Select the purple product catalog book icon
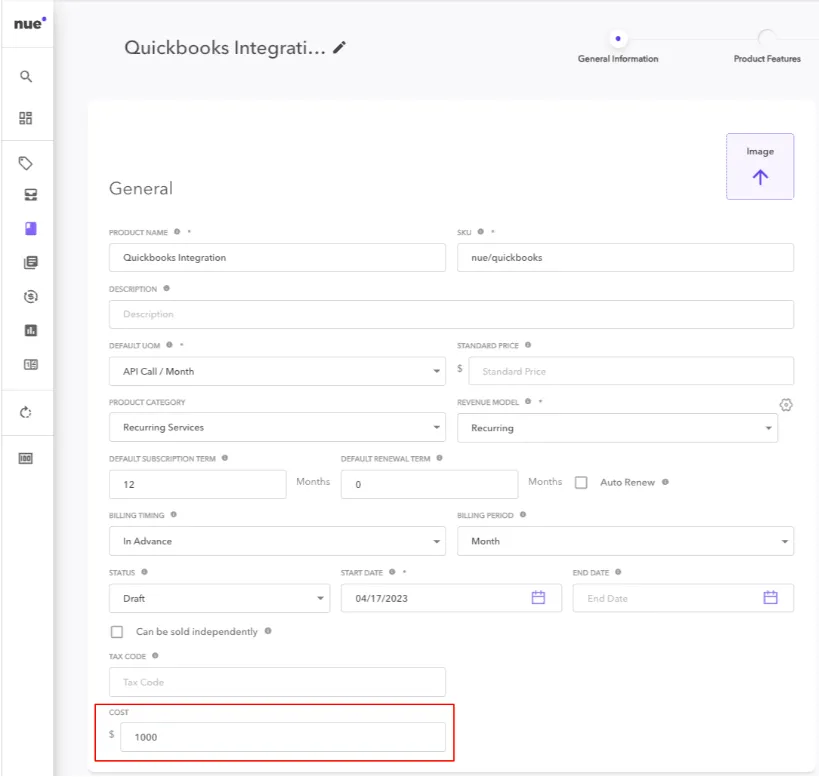The image size is (819, 777). [31, 229]
